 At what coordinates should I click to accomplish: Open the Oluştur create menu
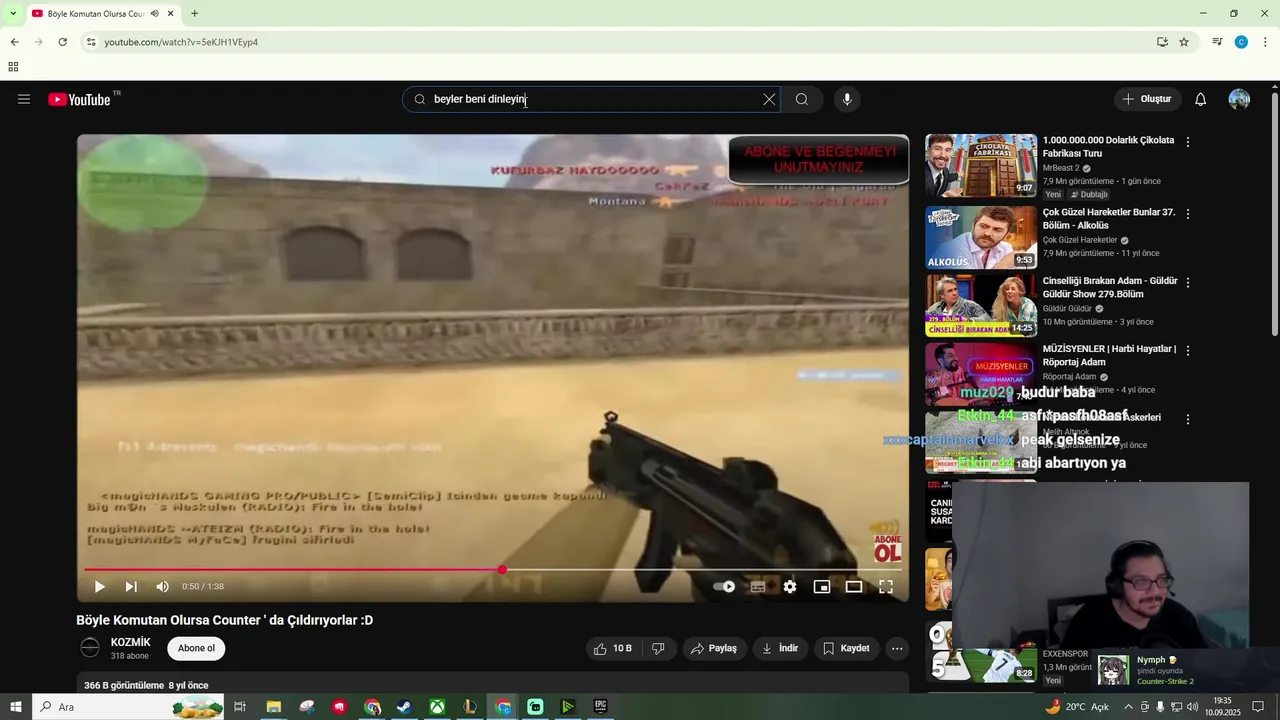click(1148, 99)
